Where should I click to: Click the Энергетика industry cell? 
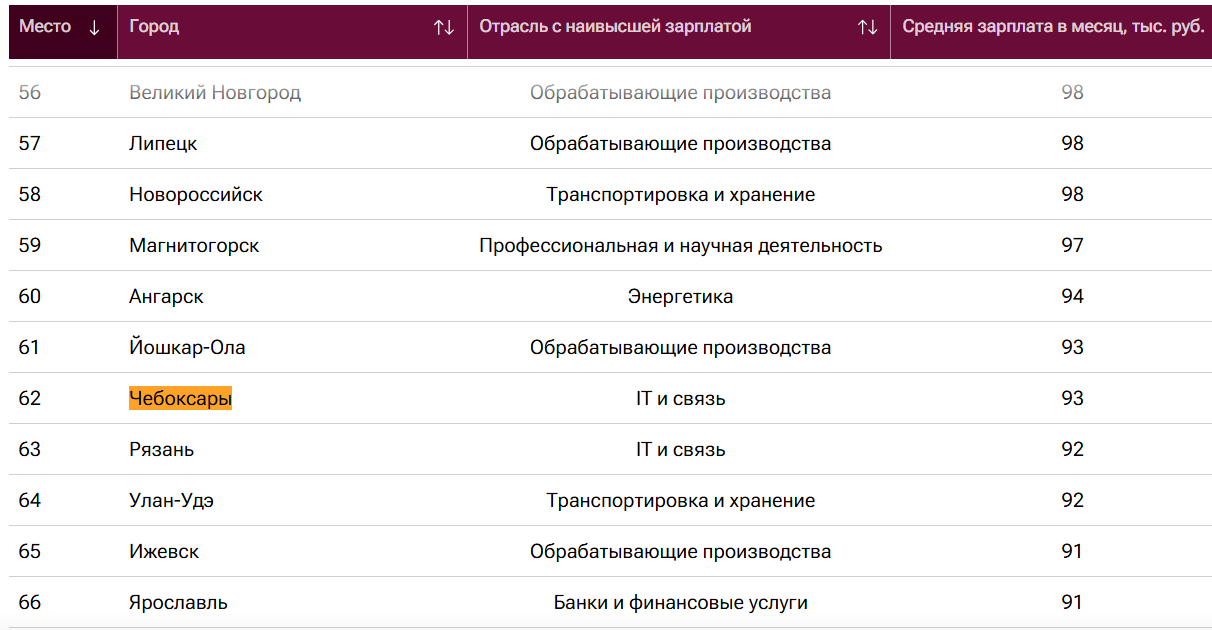[680, 297]
